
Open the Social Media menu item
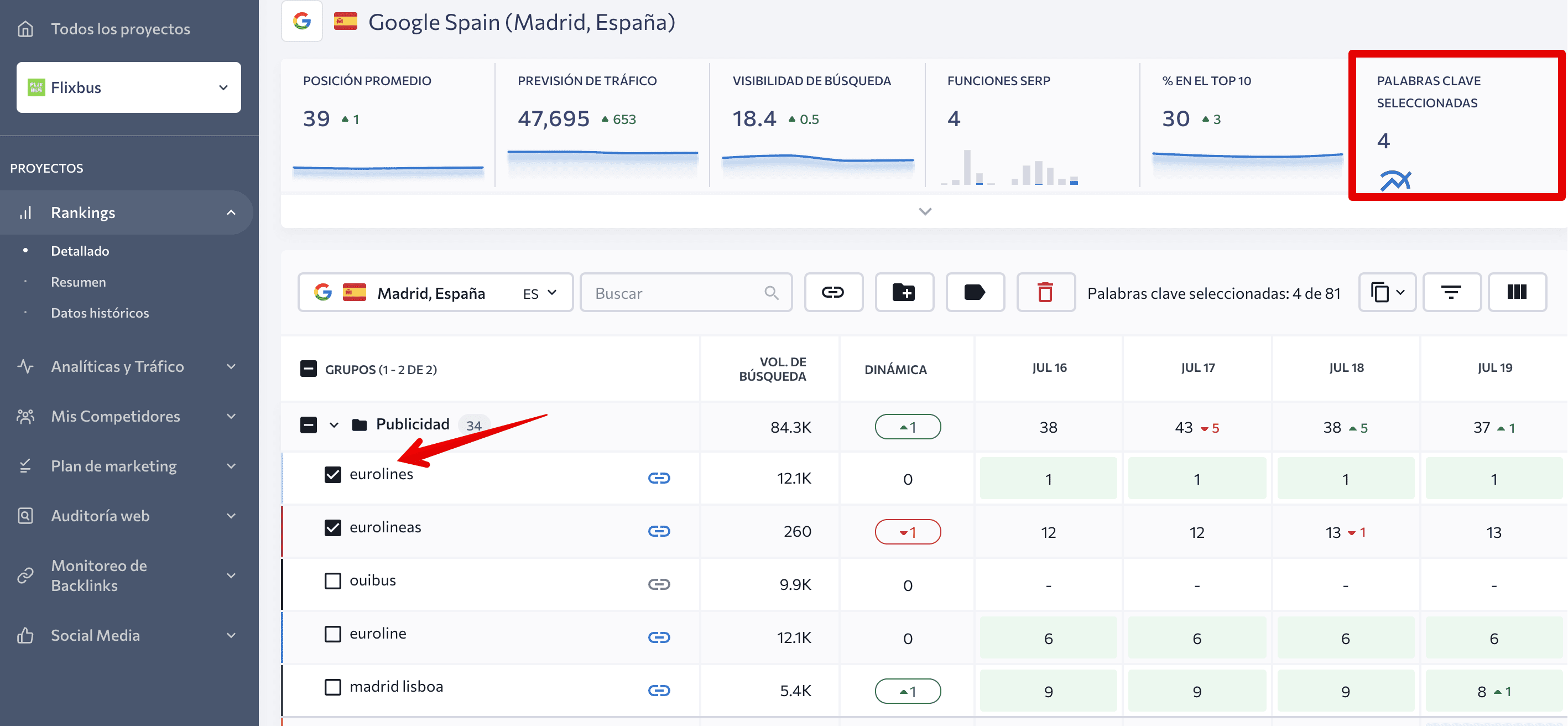coord(126,635)
